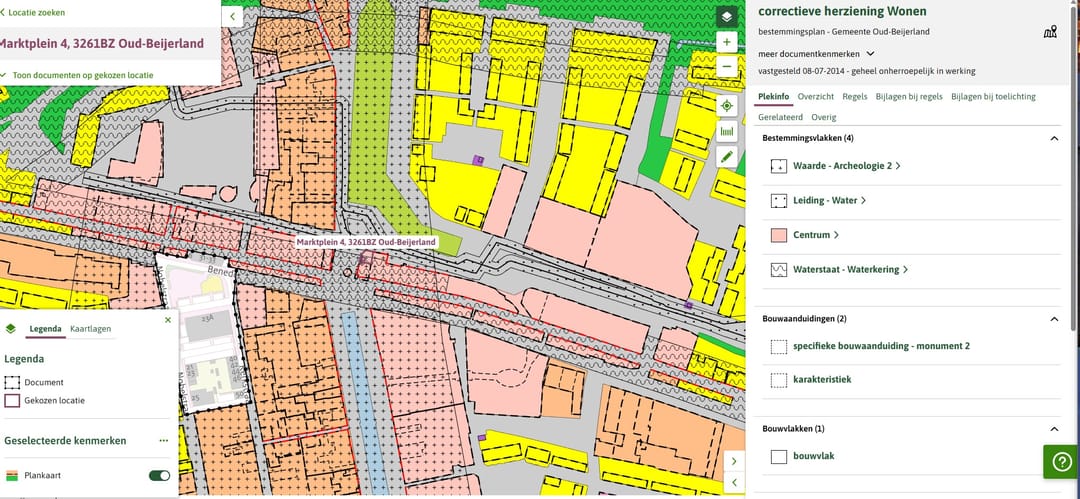Zoom in on the map
This screenshot has width=1080, height=499.
click(727, 42)
